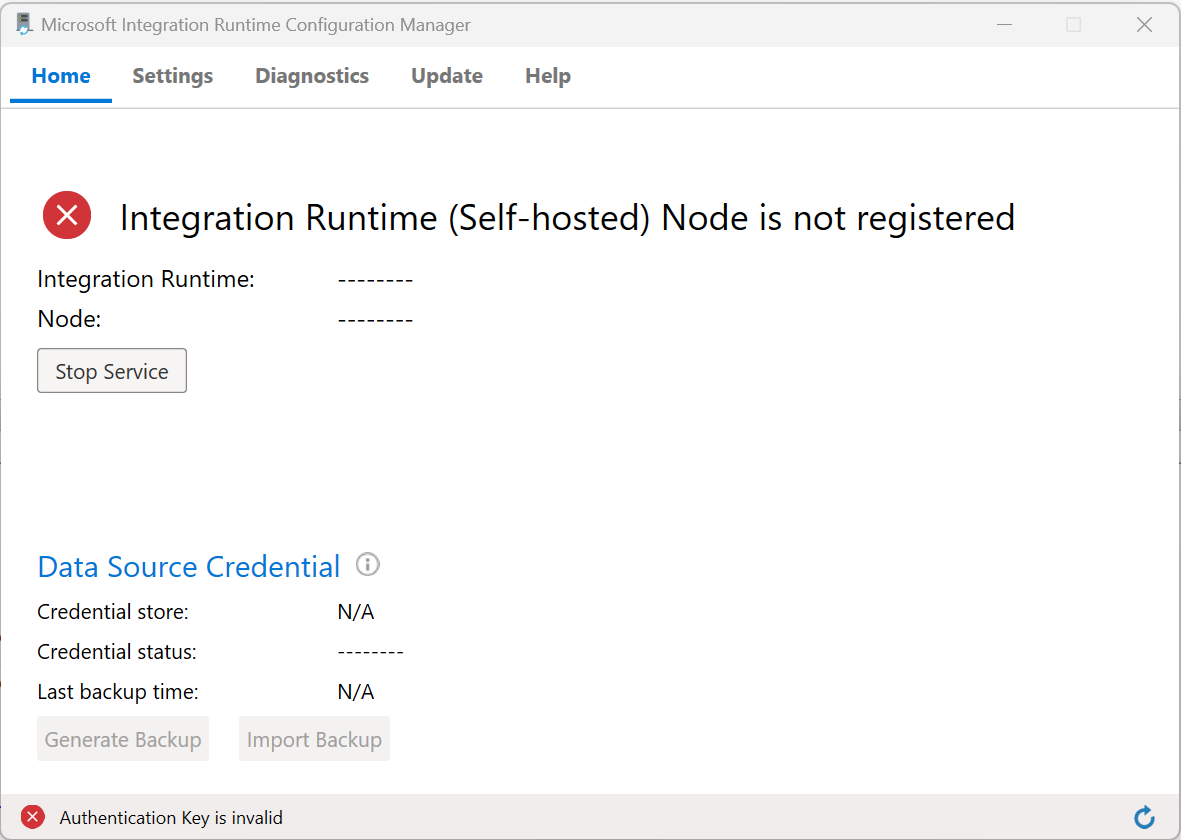Click the Import Backup button
This screenshot has width=1181, height=840.
(x=314, y=740)
